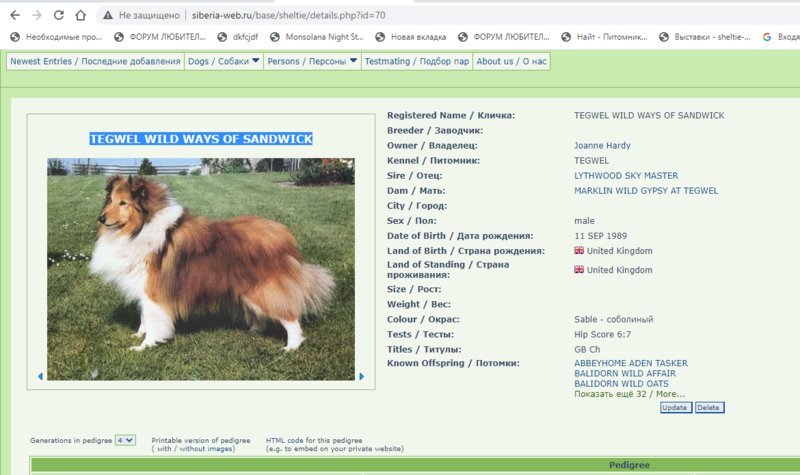Open the second 'ФОРУМ ЛЮБИТЕЛ...' bookmark
The width and height of the screenshot is (800, 475).
(504, 37)
